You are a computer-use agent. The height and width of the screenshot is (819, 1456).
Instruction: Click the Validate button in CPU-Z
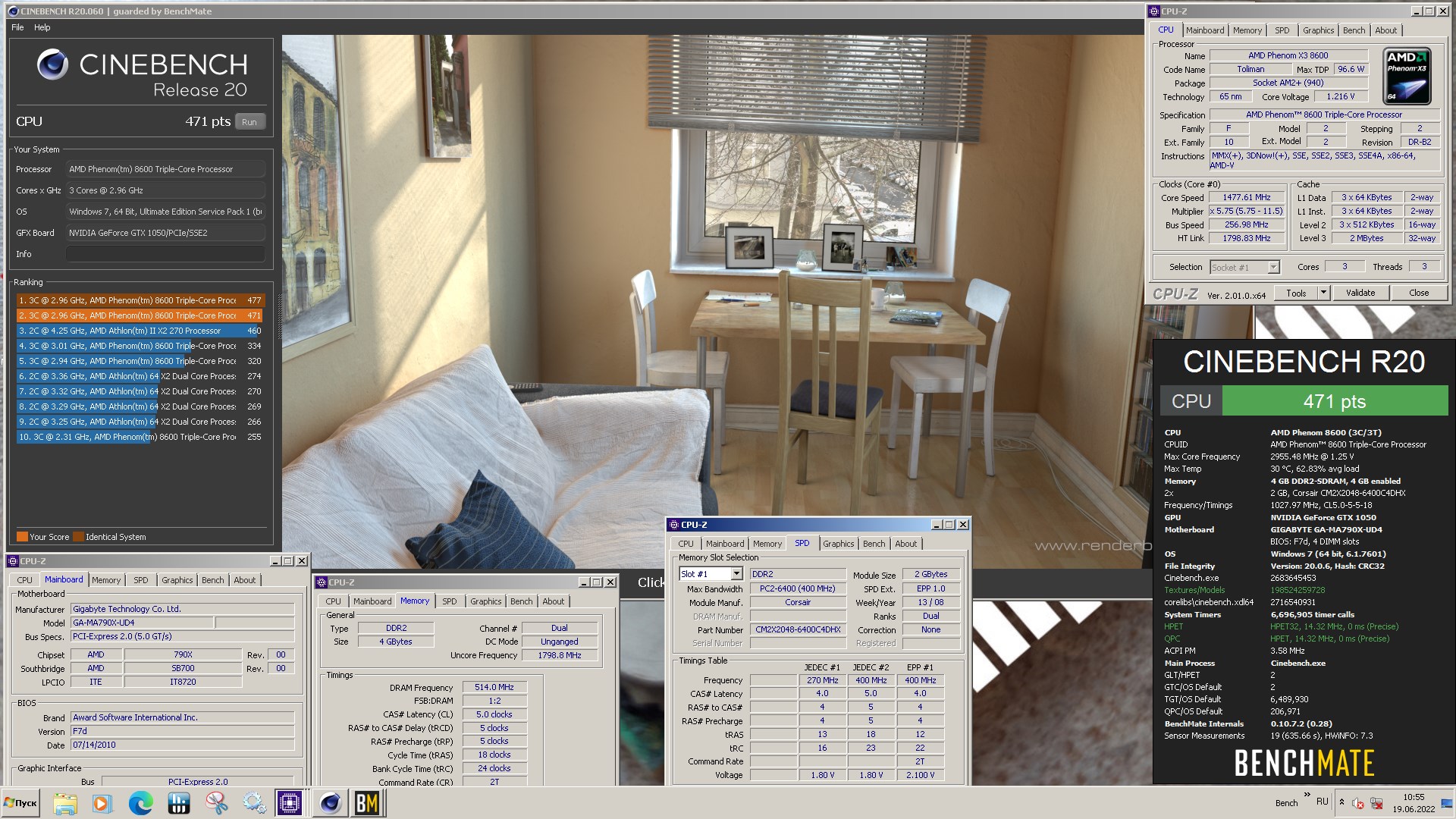[x=1360, y=293]
